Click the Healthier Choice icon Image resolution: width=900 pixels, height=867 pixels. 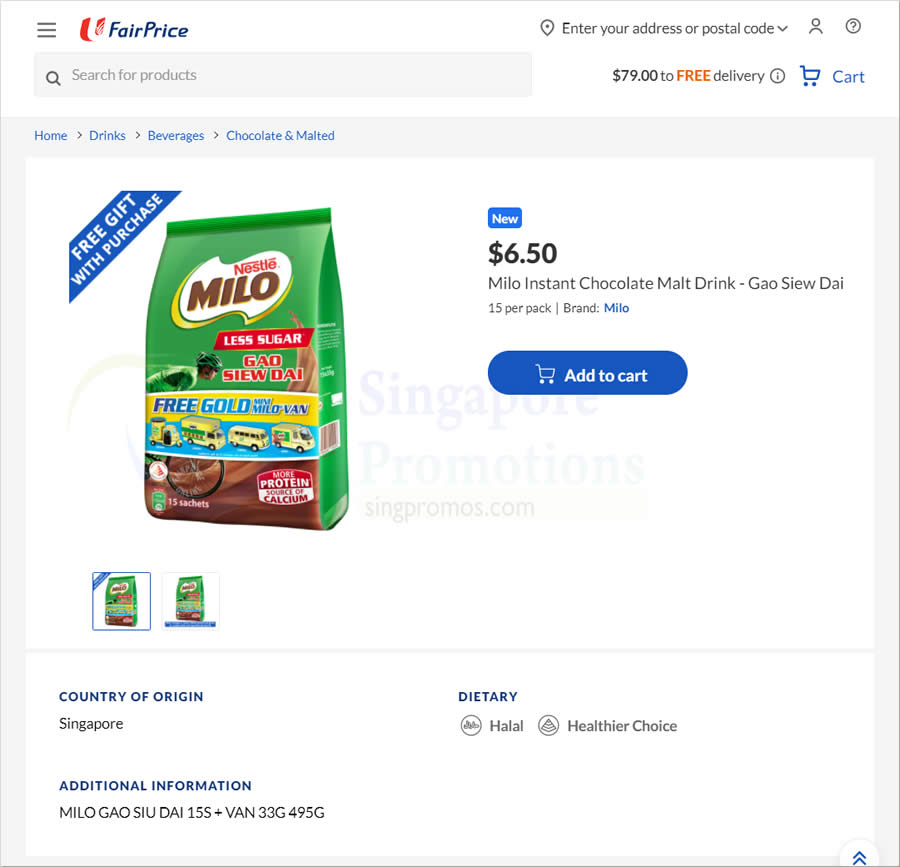point(548,725)
